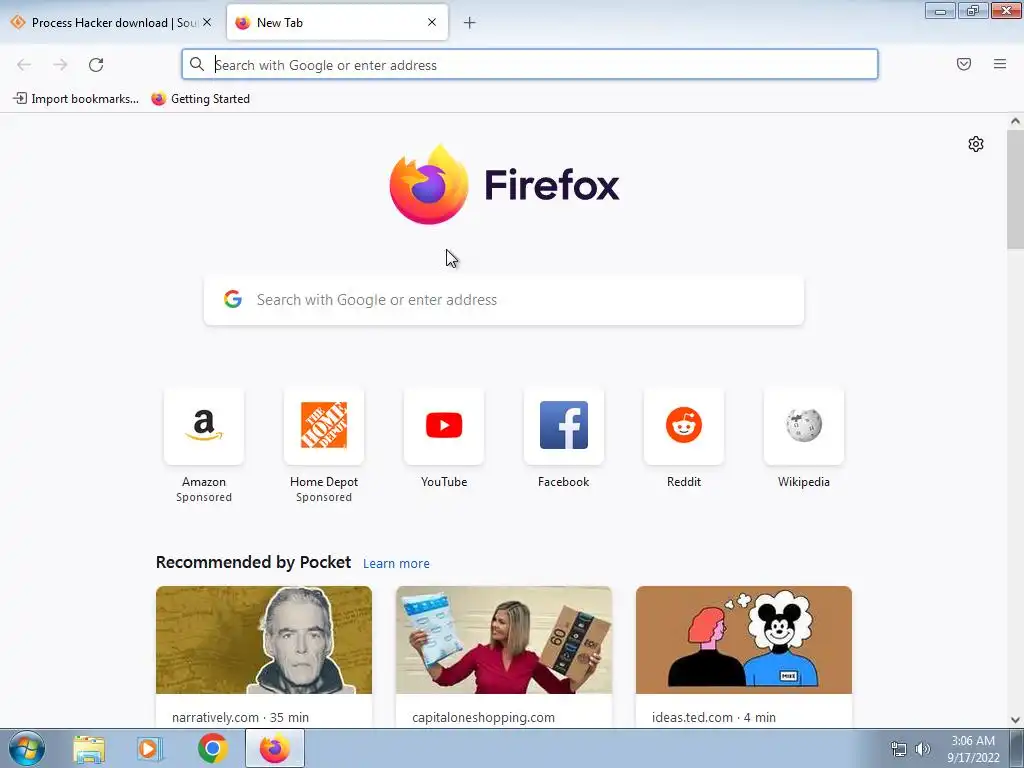Close the New Tab tab
This screenshot has height=768, width=1024.
pyautogui.click(x=432, y=22)
